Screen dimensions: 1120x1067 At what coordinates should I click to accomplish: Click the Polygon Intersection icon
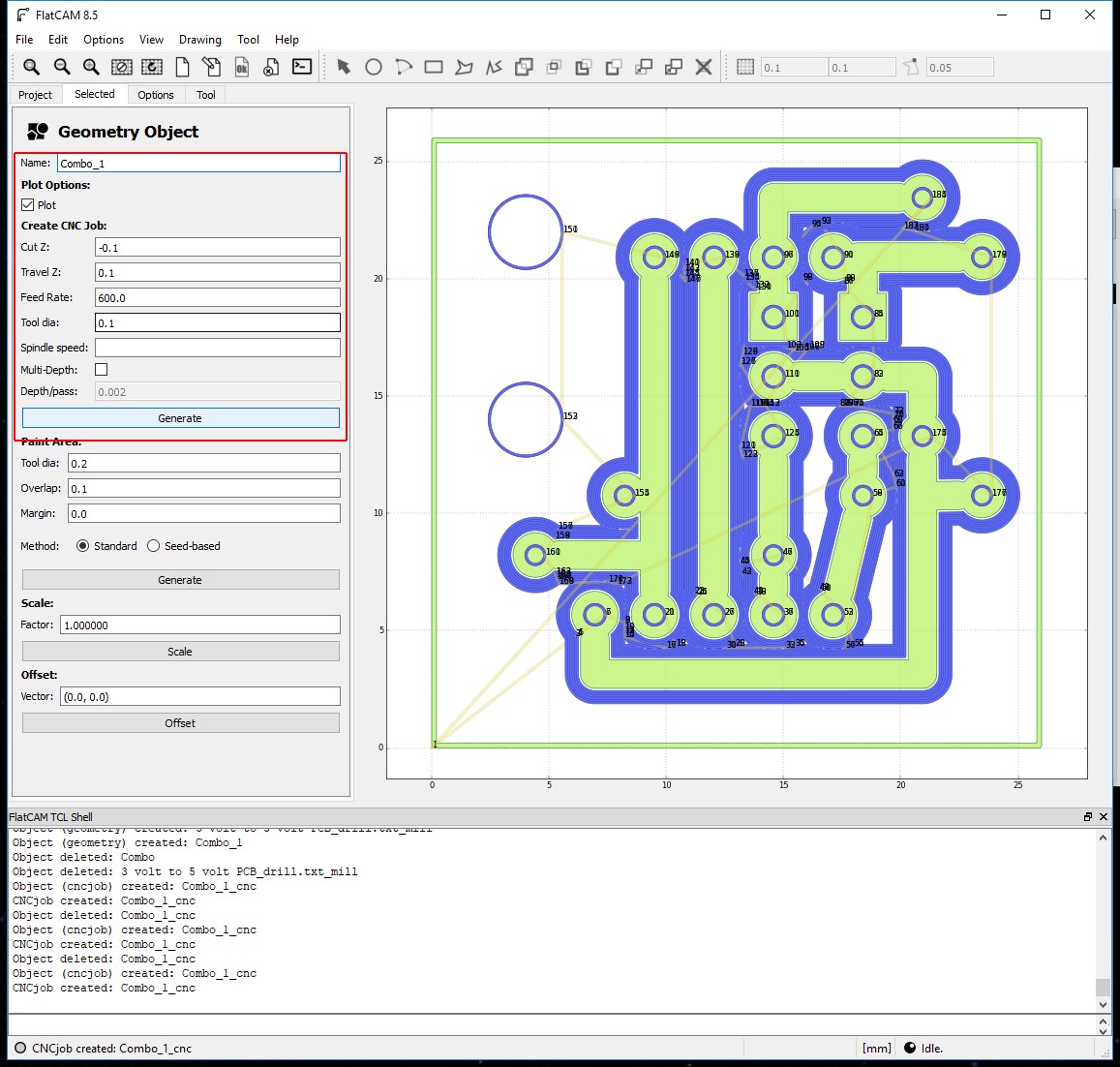(x=554, y=67)
